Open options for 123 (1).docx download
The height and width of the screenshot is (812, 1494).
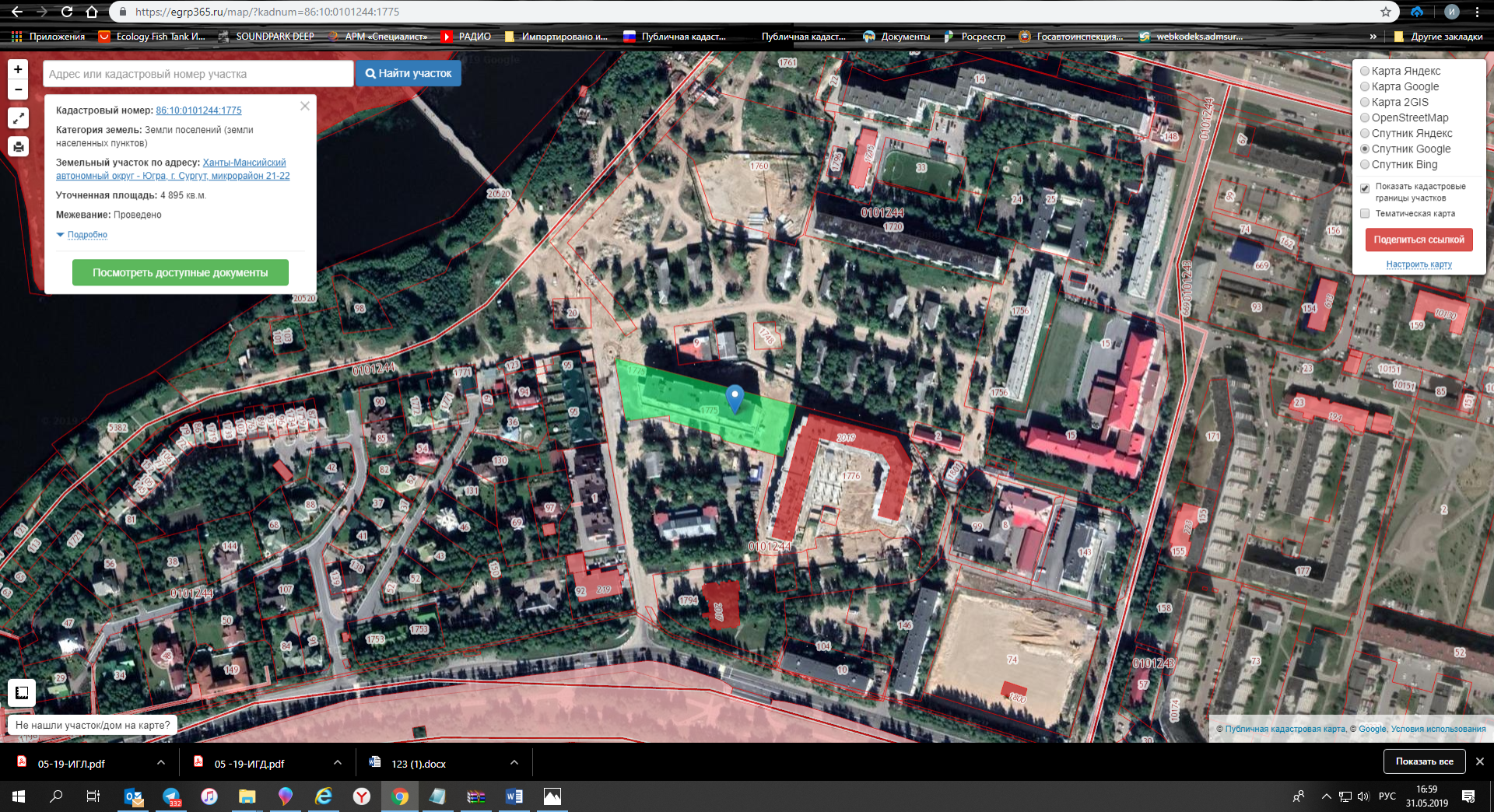514,763
